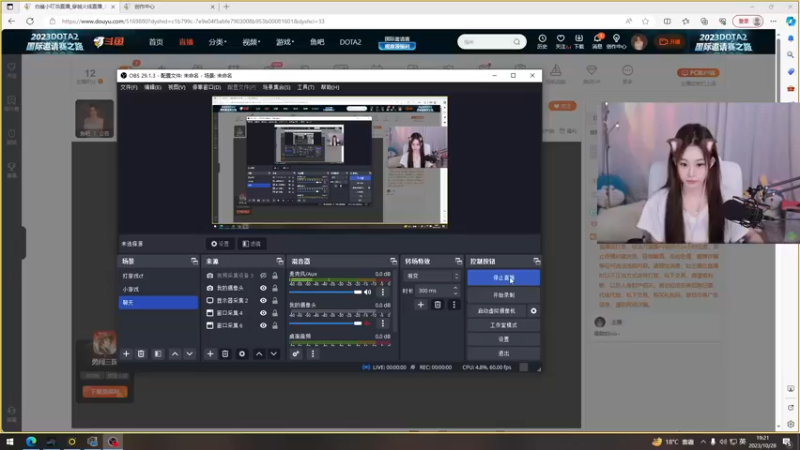Open audio mixer panel three-dot menu

click(x=313, y=354)
